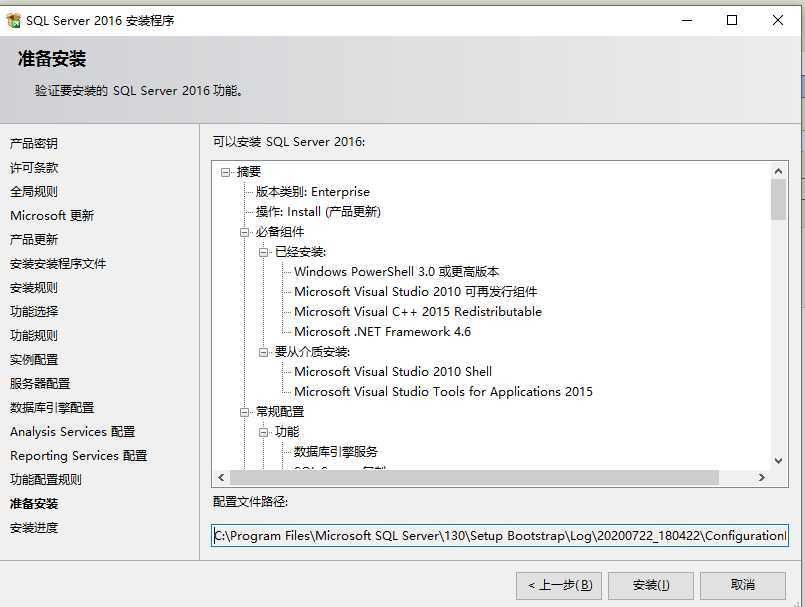Select 实例配置 step in sidebar

click(34, 359)
